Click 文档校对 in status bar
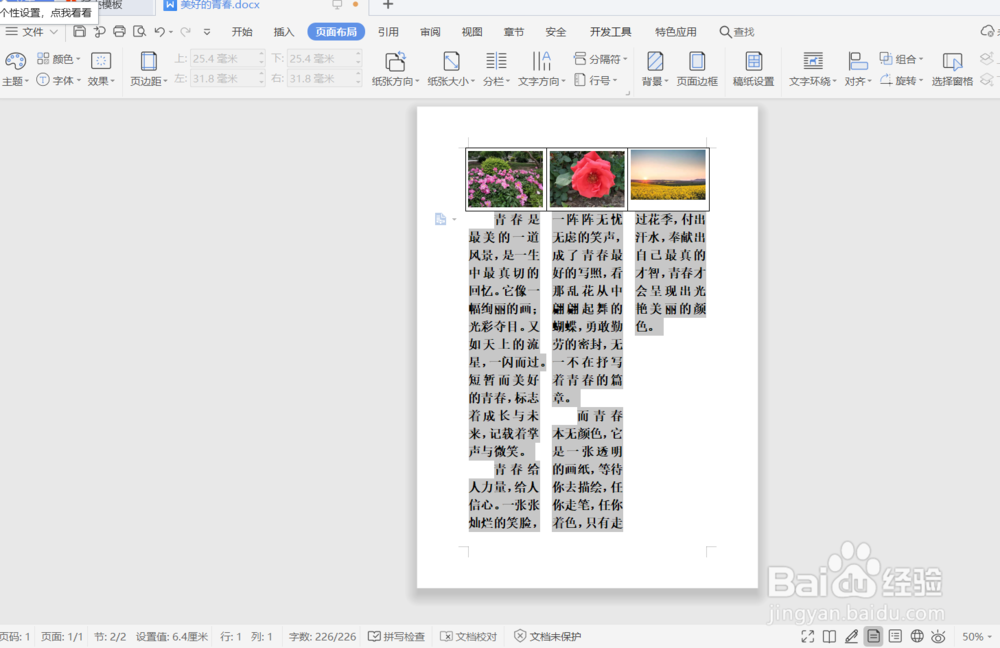 coord(468,636)
